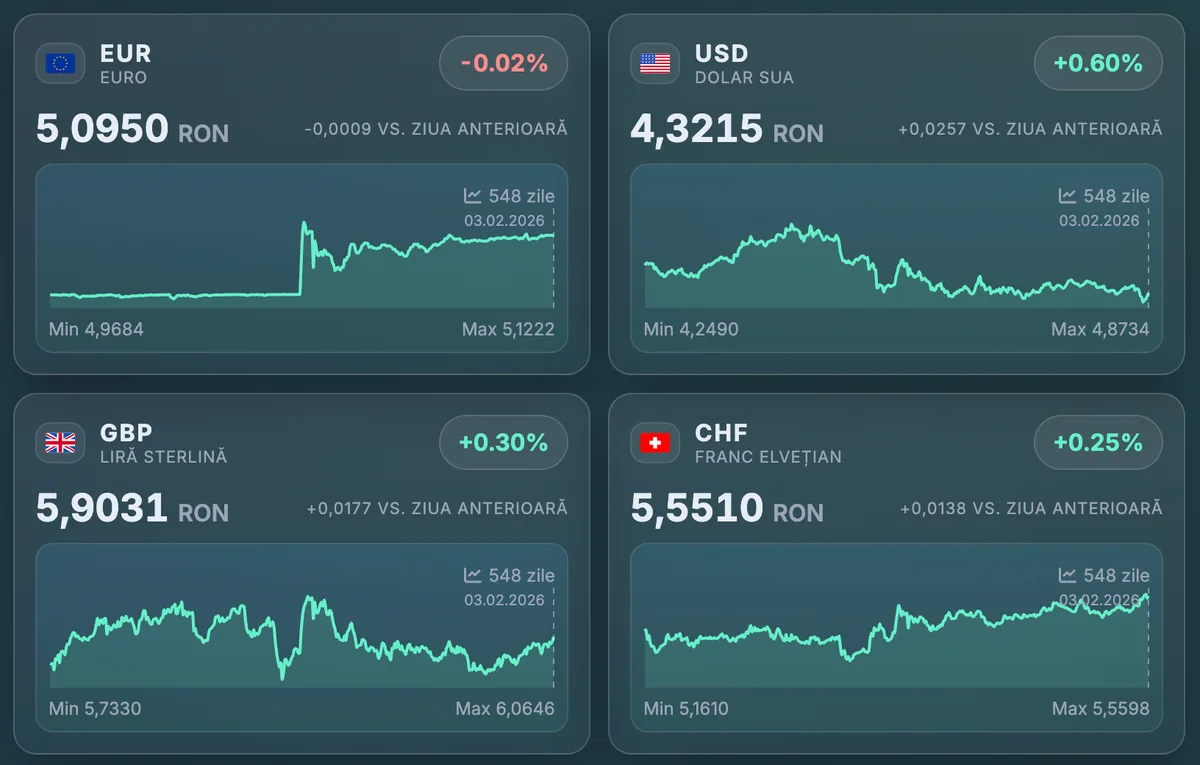This screenshot has width=1200, height=765.
Task: Toggle the +0.30% badge for GBP
Action: [x=503, y=442]
